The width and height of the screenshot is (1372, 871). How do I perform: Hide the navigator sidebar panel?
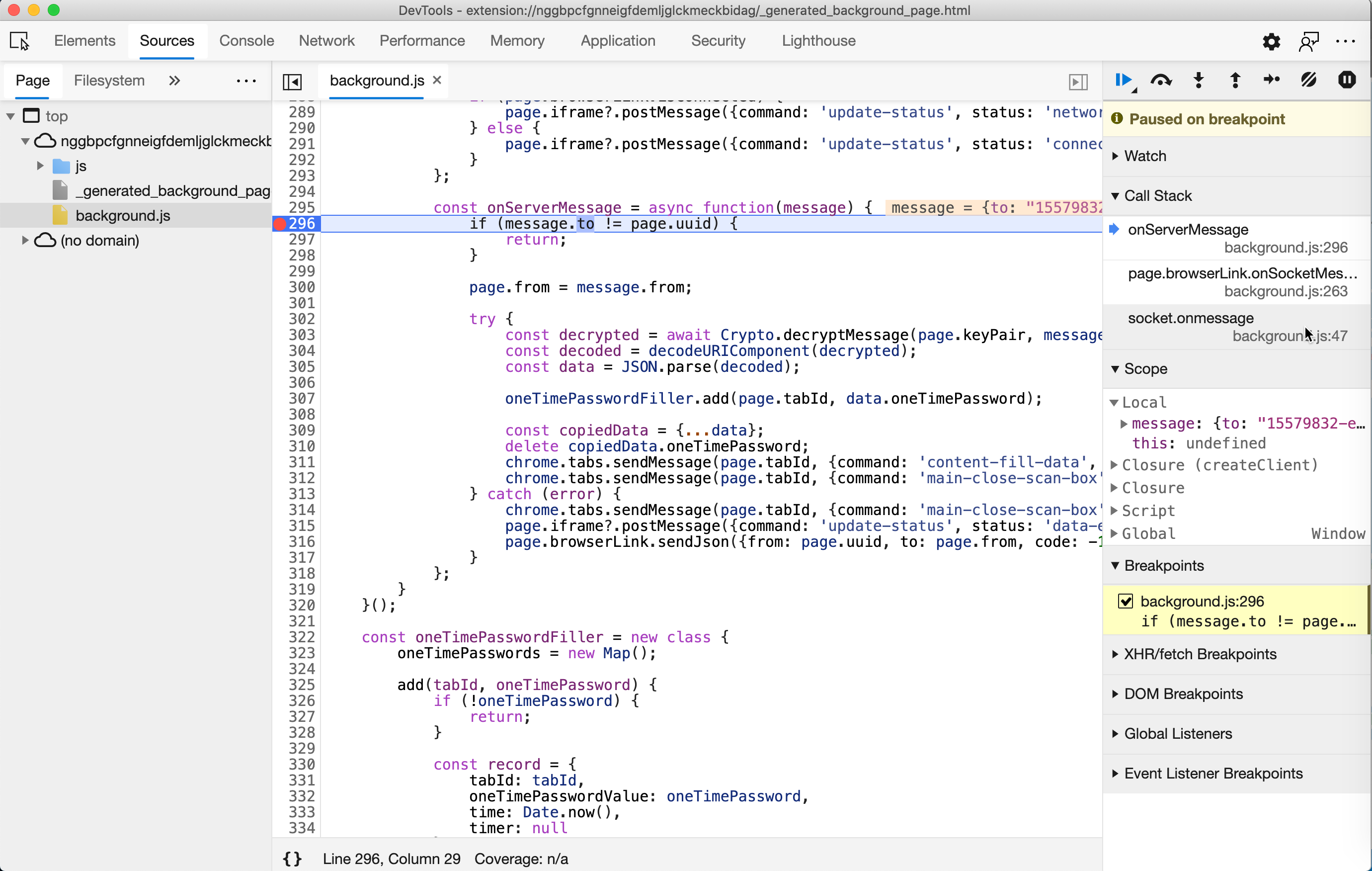[292, 82]
